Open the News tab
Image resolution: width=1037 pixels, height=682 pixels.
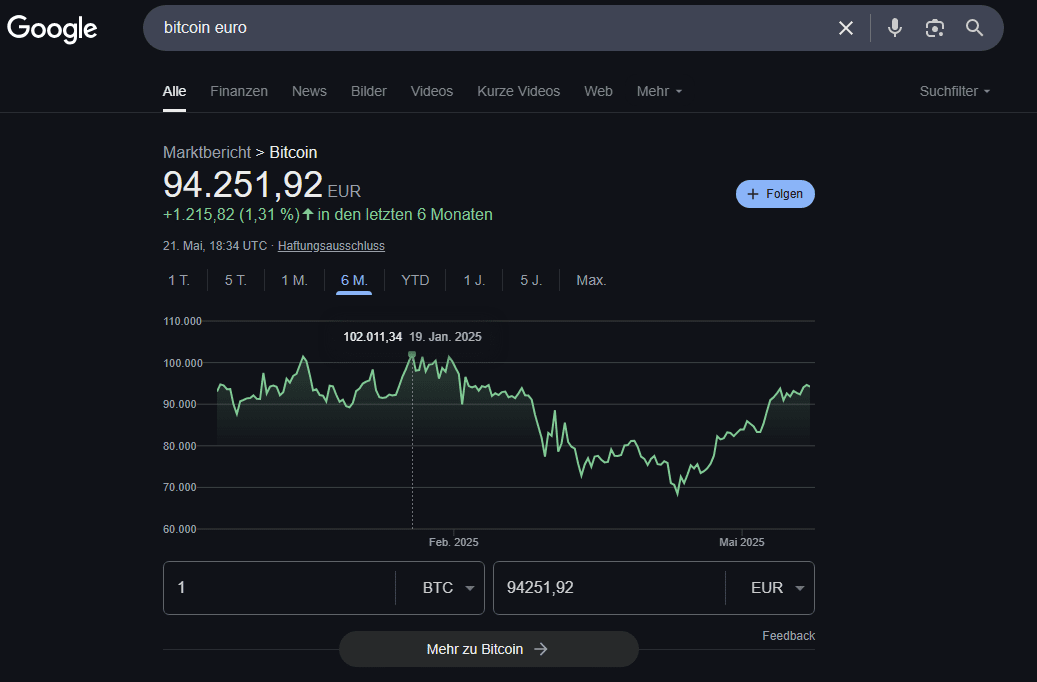coord(309,91)
